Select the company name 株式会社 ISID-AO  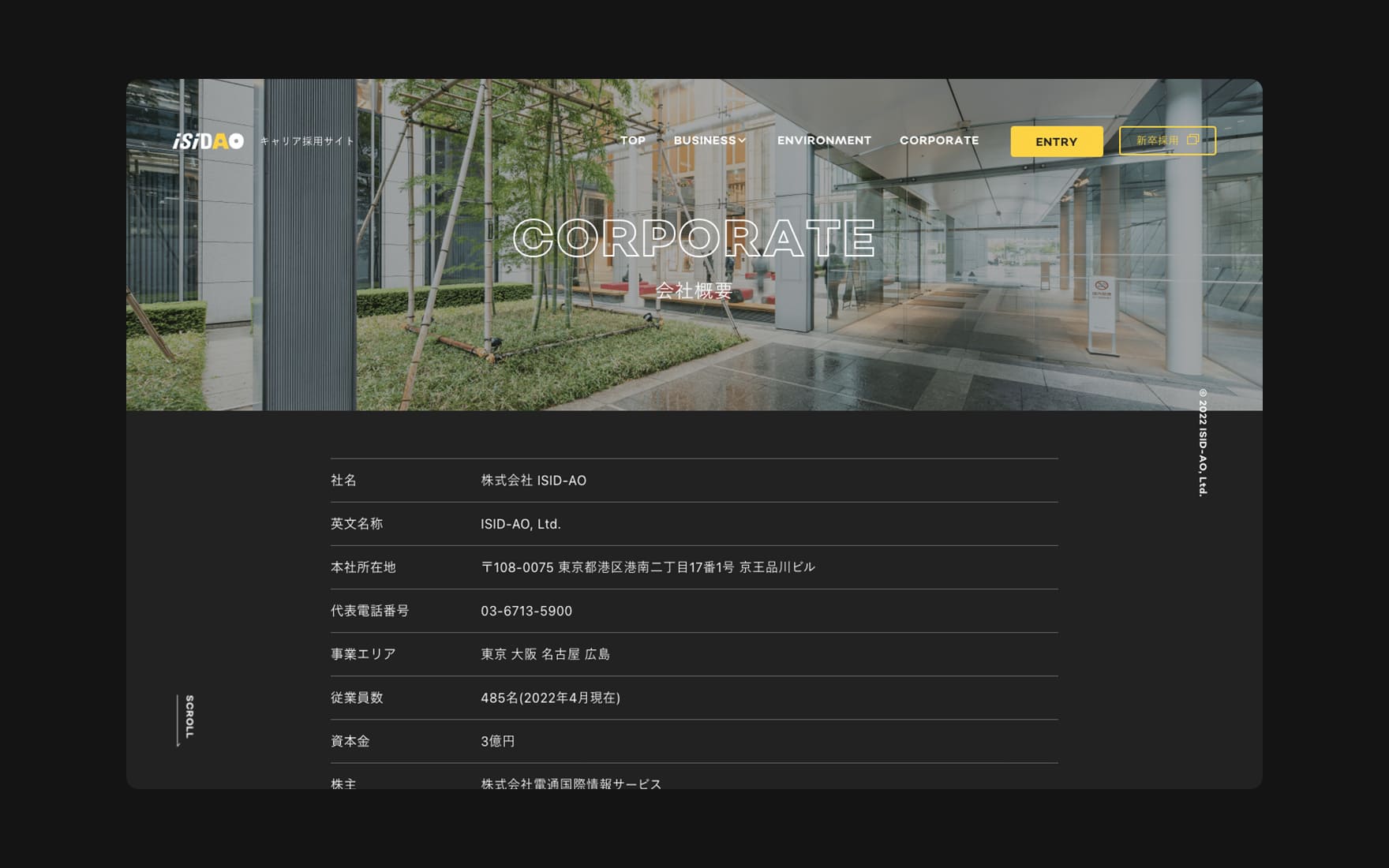click(534, 481)
